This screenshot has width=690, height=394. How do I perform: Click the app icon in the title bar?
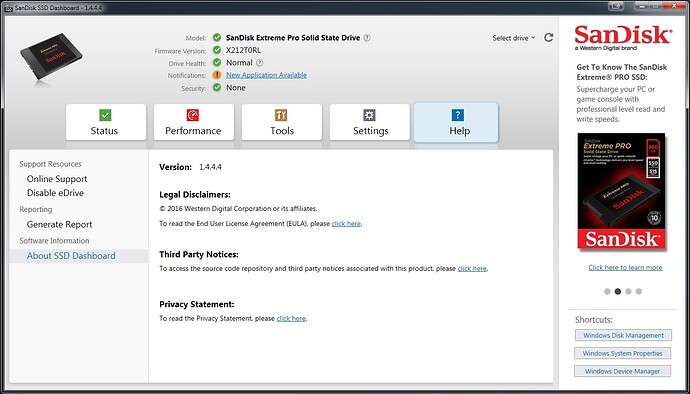8,8
